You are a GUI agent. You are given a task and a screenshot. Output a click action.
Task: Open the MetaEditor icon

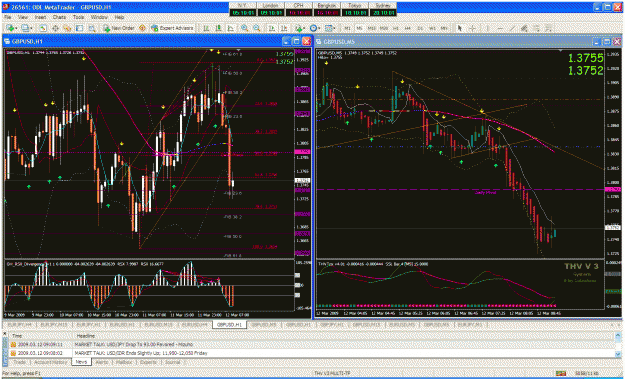(x=142, y=28)
